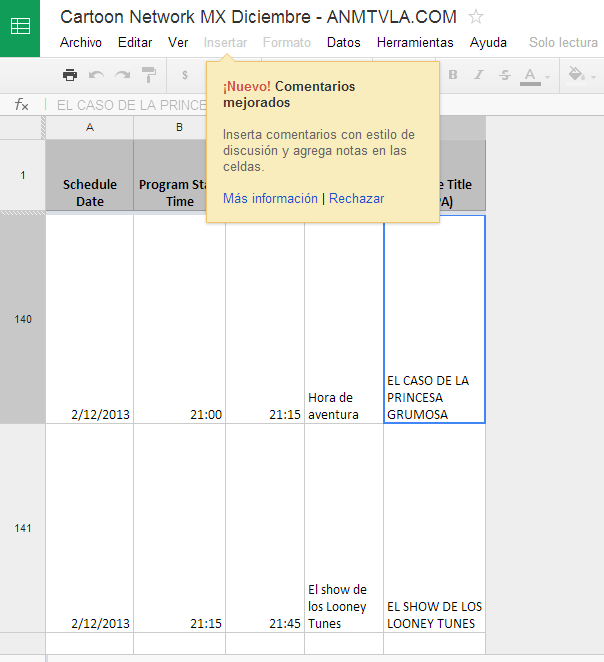Open the Herramientas menu
Viewport: 604px width, 662px height.
click(x=415, y=42)
